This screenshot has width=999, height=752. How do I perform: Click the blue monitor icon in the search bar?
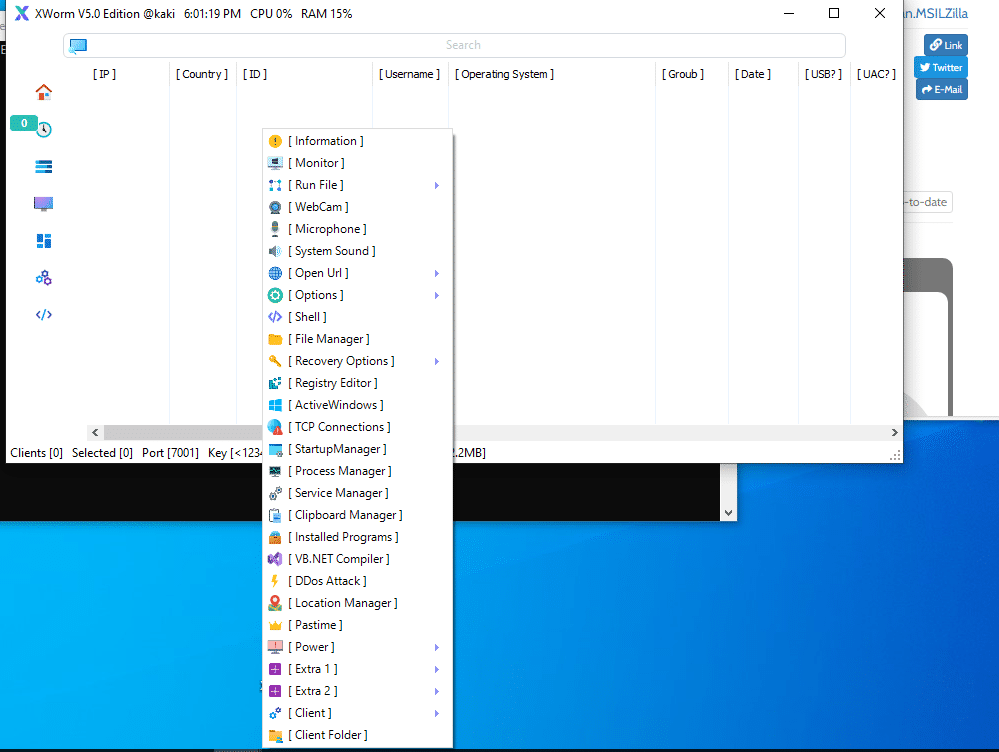(x=78, y=45)
